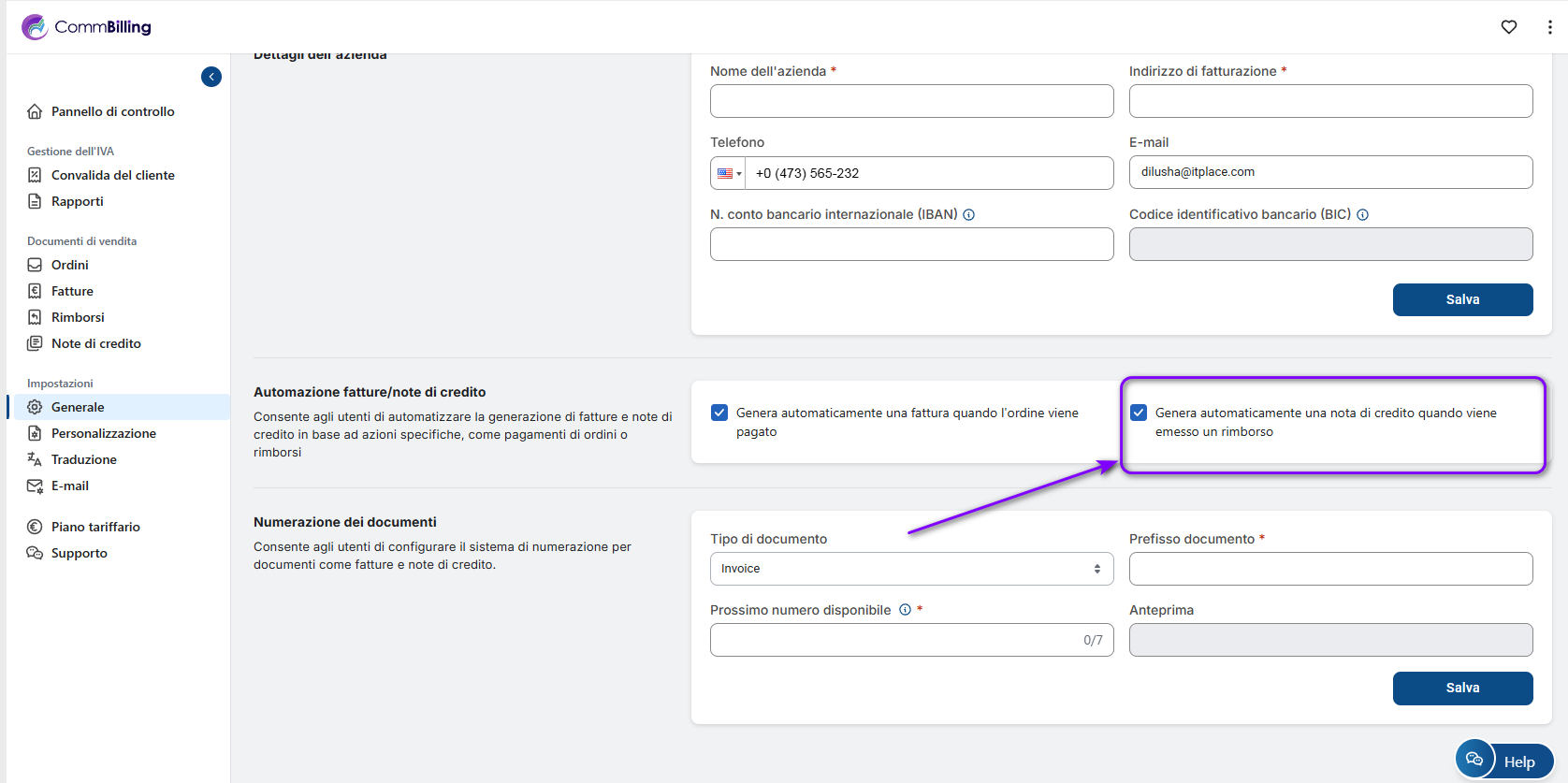The width and height of the screenshot is (1568, 783).
Task: Open the three-dot options menu
Action: (1549, 27)
